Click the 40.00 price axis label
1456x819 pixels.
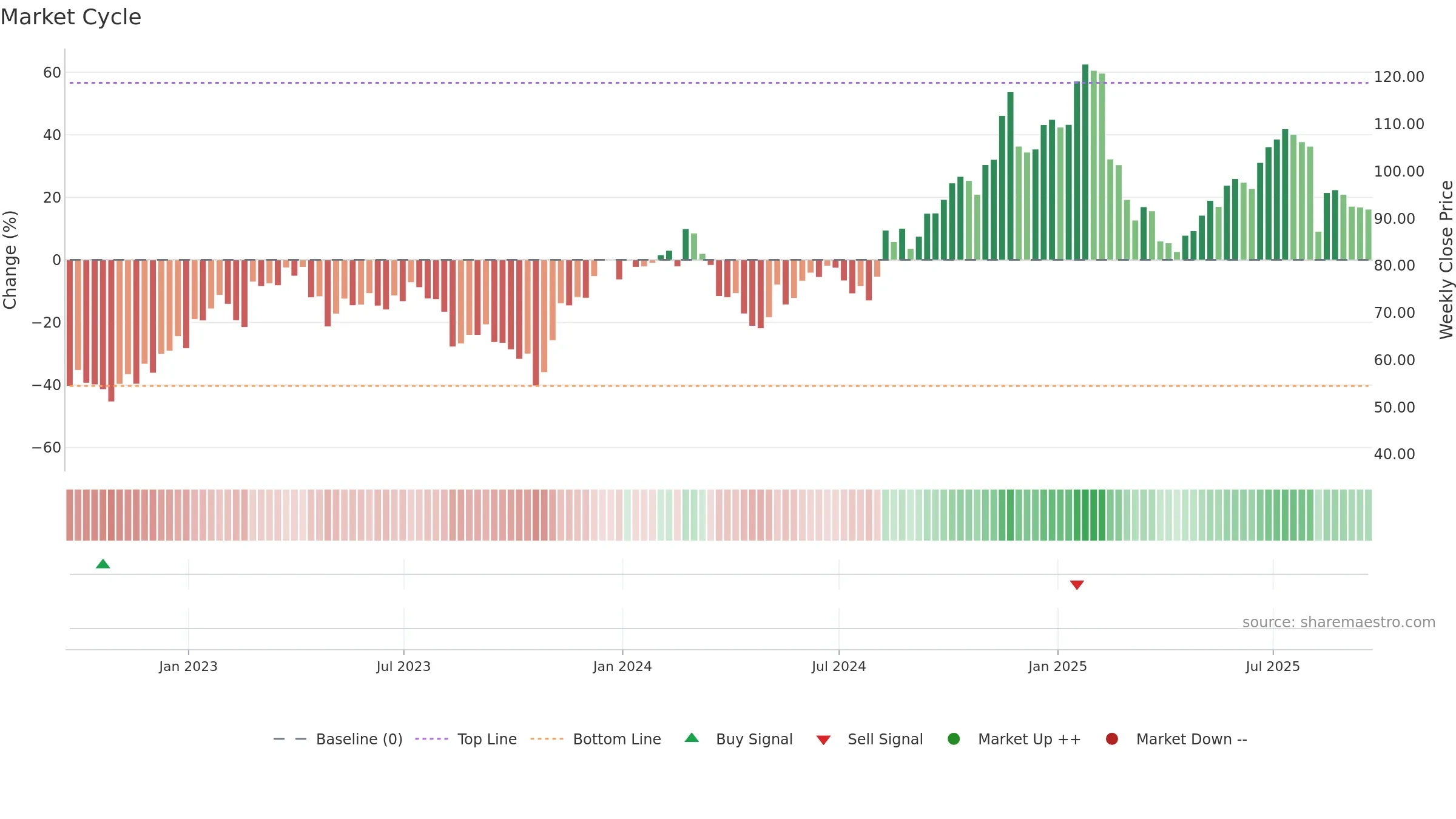(x=1394, y=454)
